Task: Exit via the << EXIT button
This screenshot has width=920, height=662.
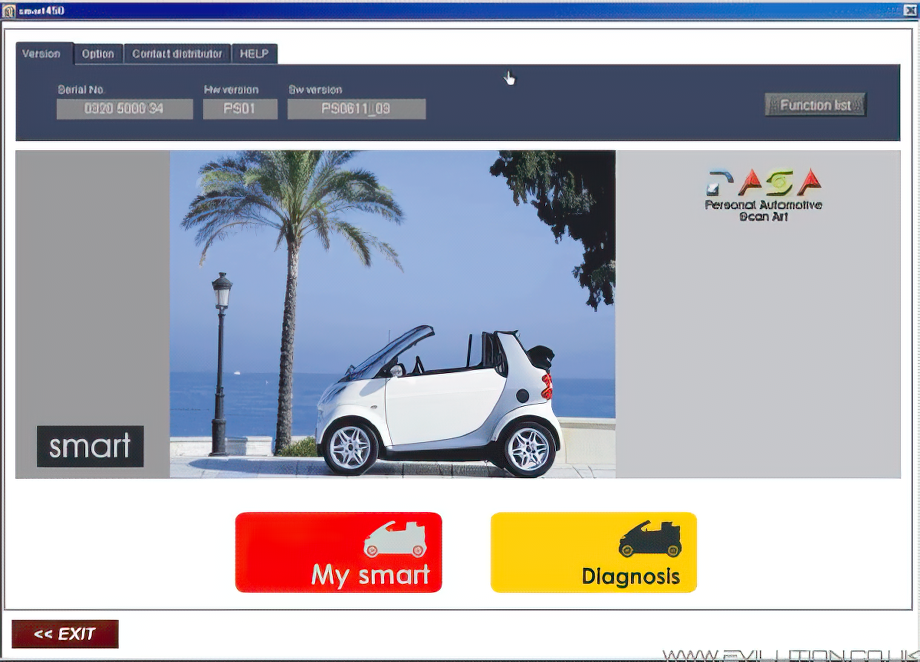Action: tap(65, 634)
